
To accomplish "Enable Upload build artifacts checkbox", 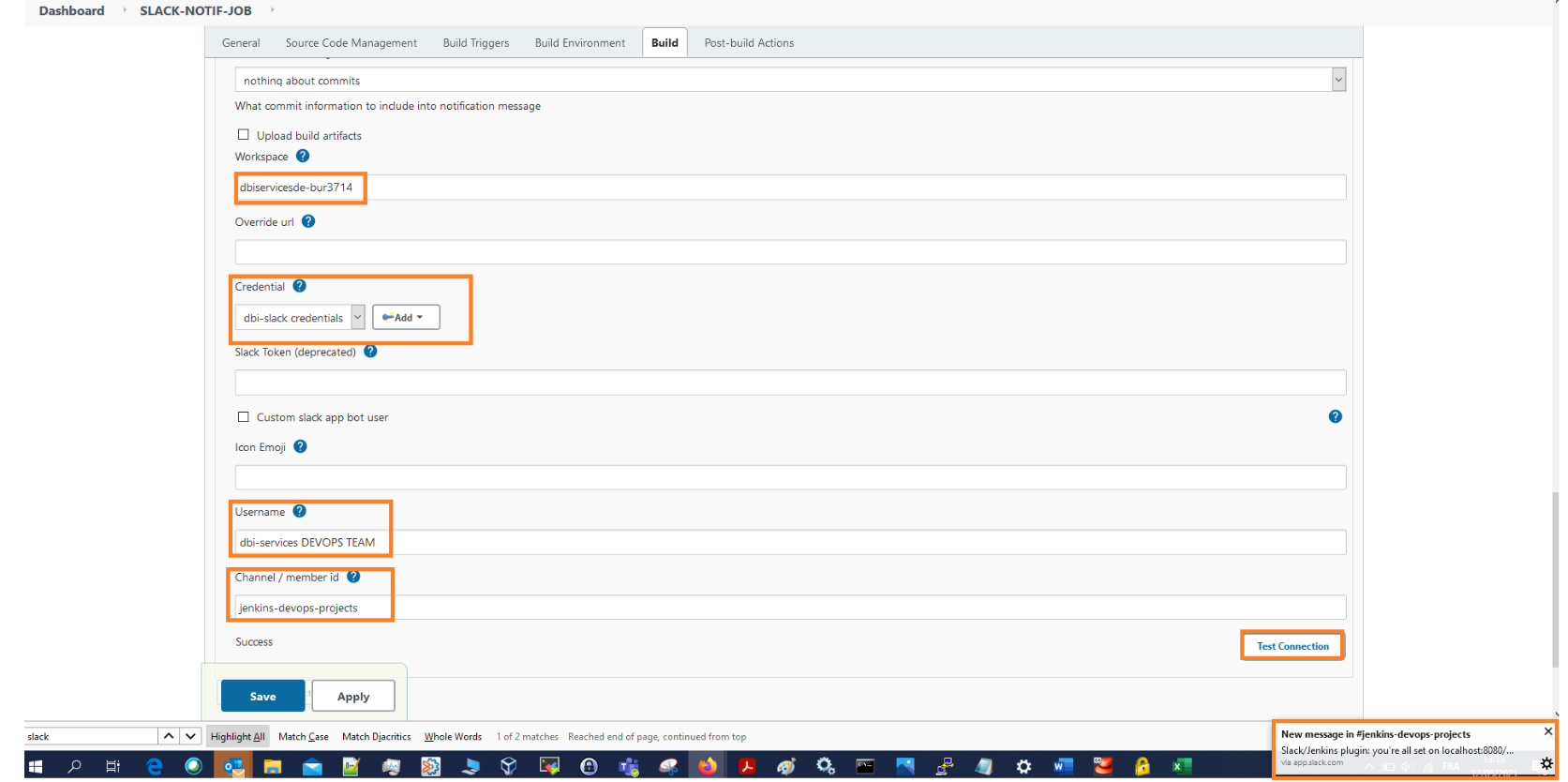I will point(244,135).
